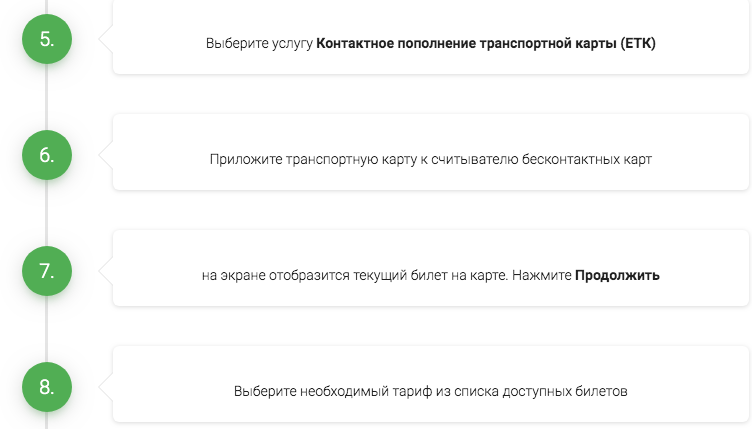The image size is (752, 429).
Task: Click the text Приложите транспортную карту к считывателю
Action: tap(365, 159)
